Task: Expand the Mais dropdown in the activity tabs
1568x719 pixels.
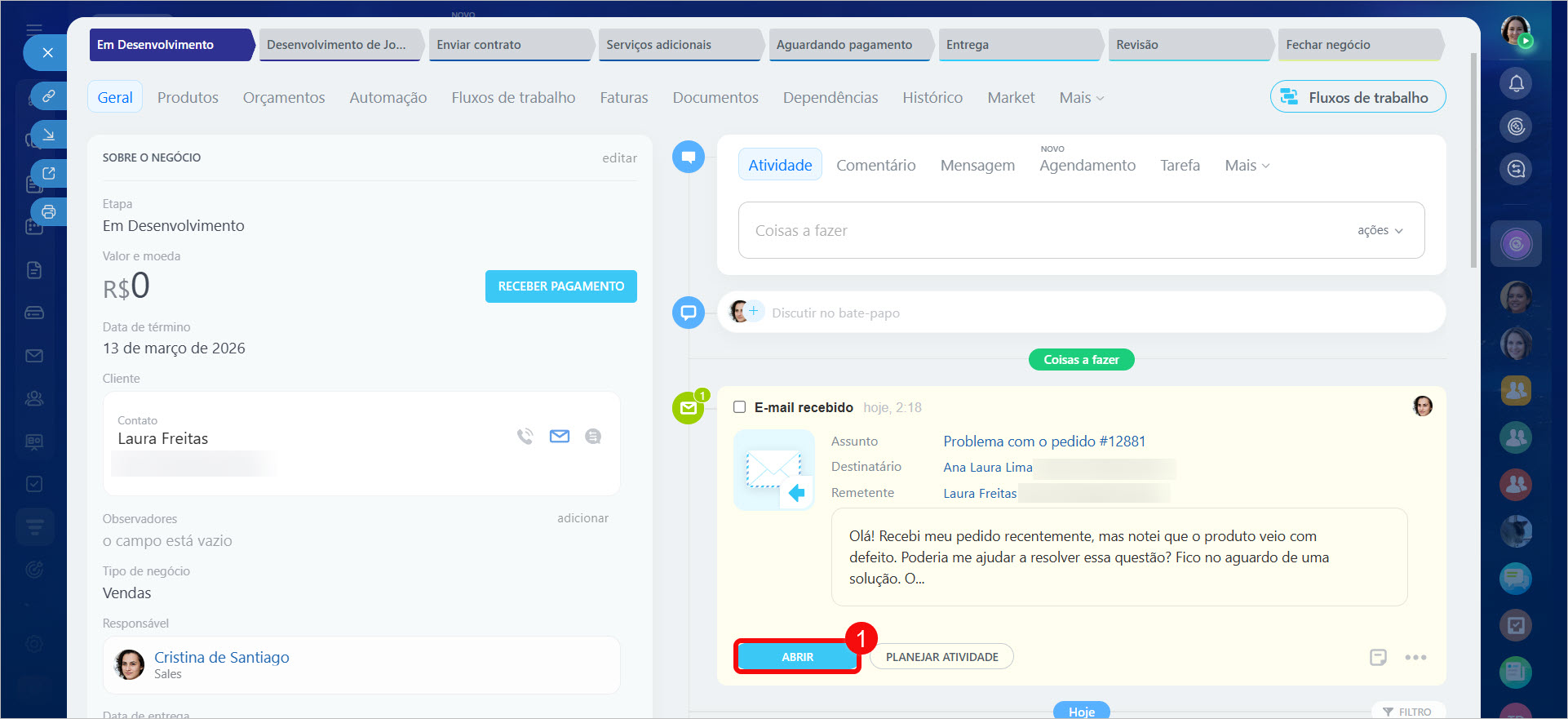Action: coord(1247,166)
